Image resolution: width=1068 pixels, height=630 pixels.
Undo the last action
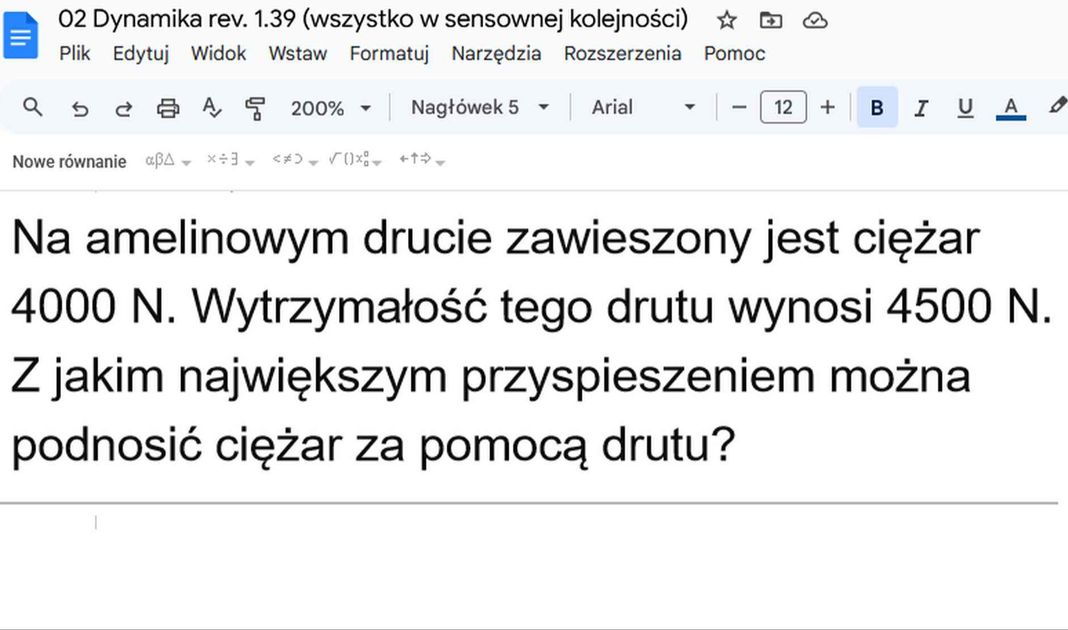[x=80, y=108]
